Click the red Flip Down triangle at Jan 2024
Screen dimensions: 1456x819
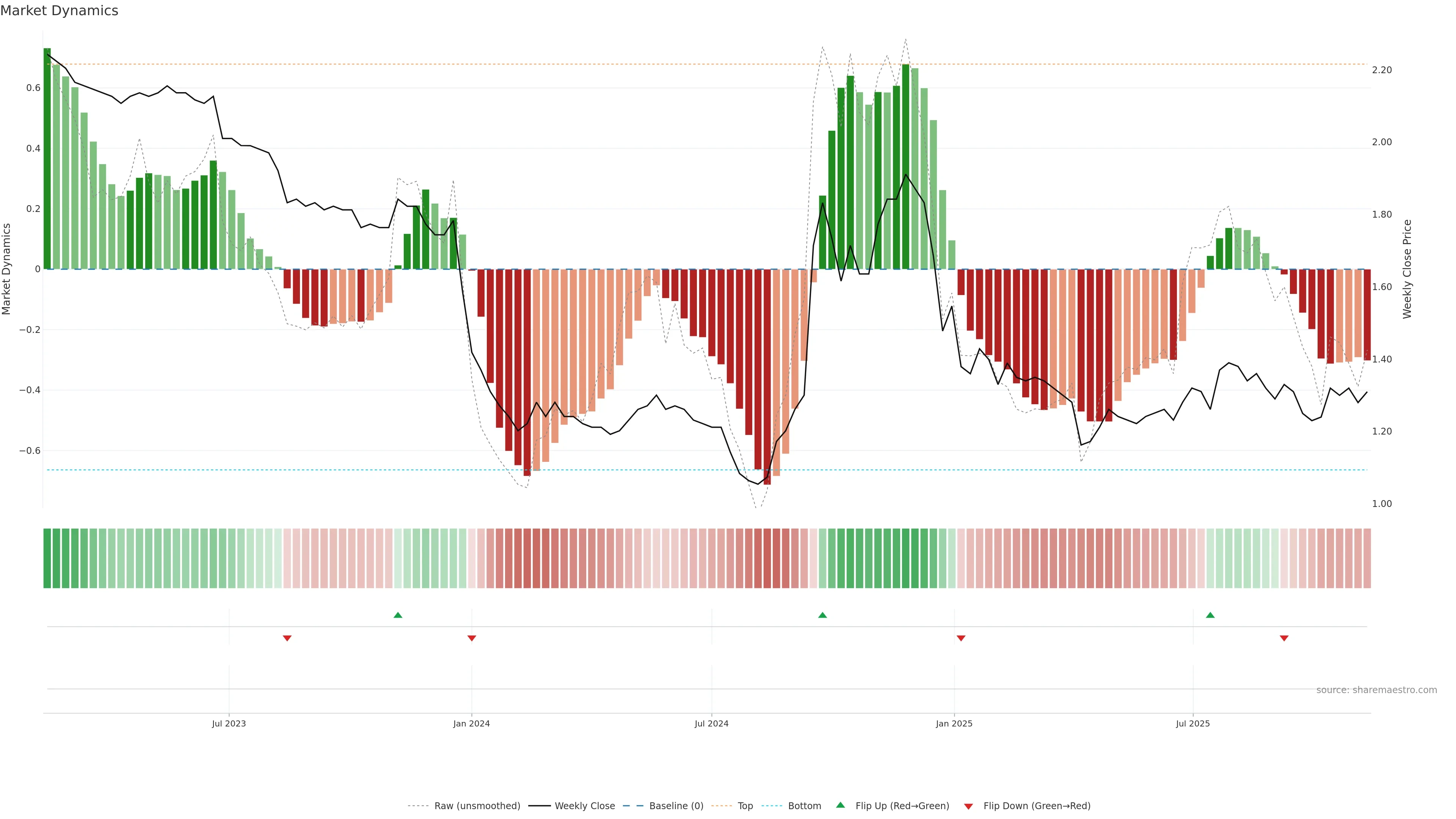pos(472,638)
